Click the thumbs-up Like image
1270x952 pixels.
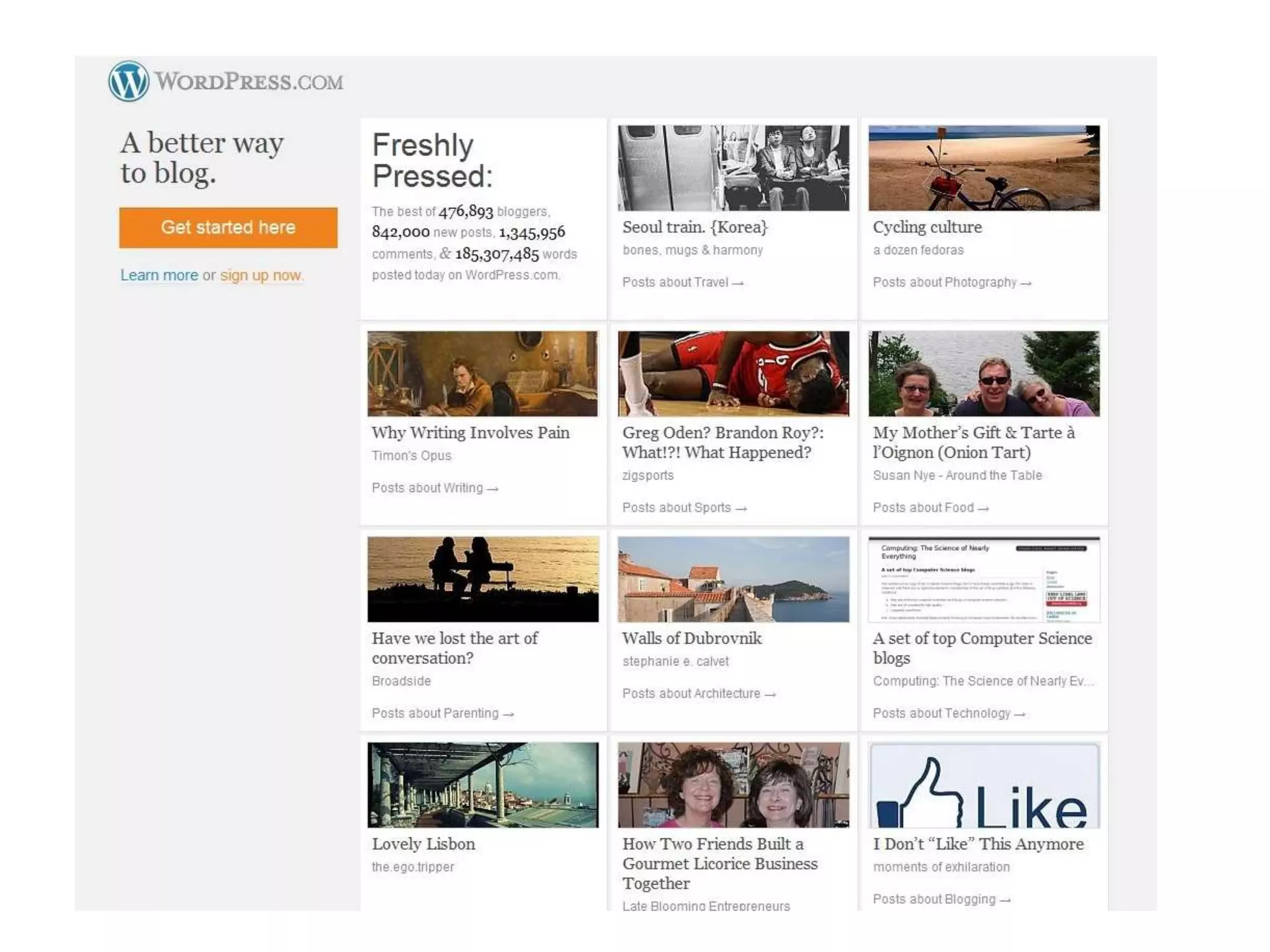984,785
